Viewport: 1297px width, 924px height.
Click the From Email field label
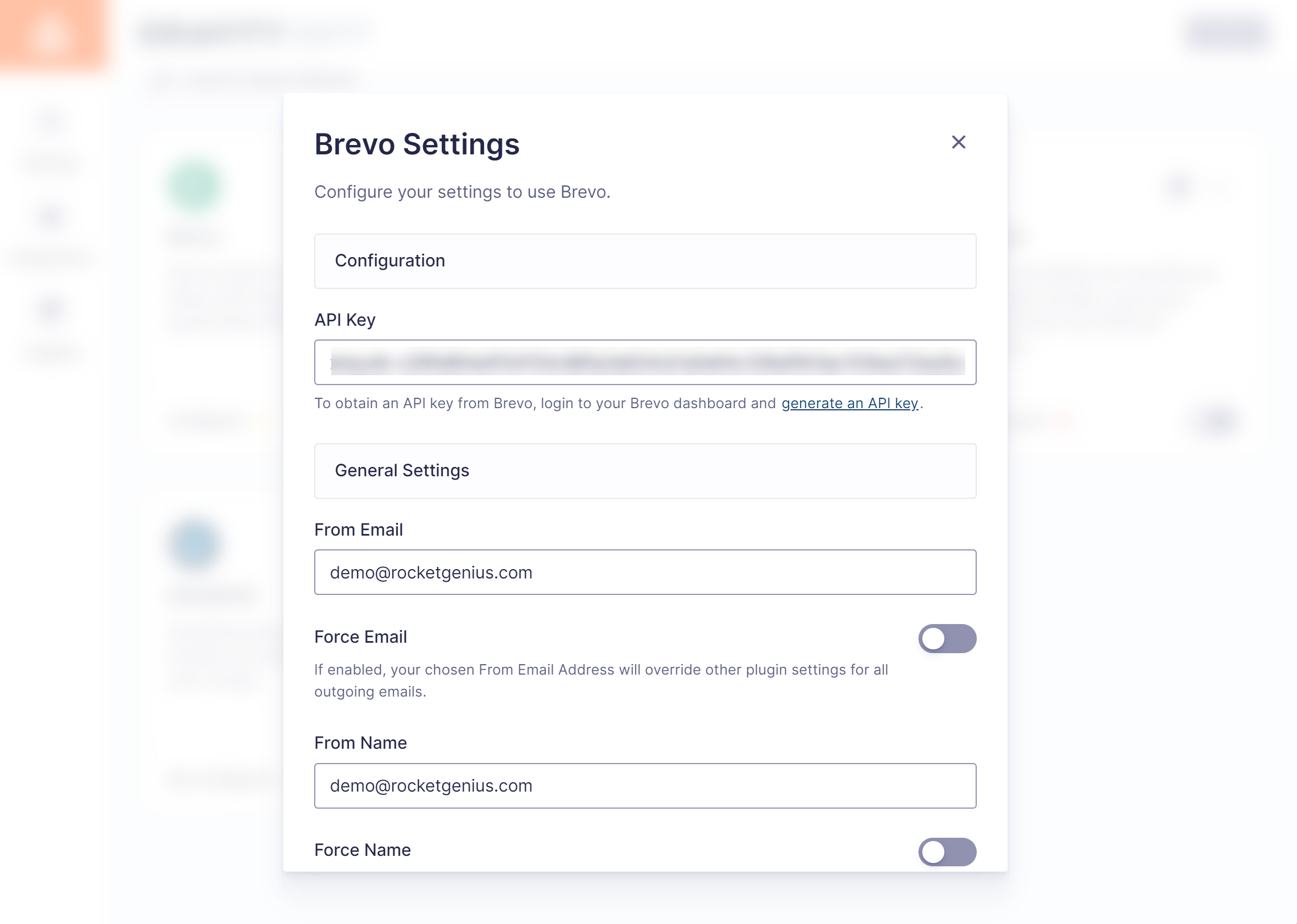coord(358,530)
